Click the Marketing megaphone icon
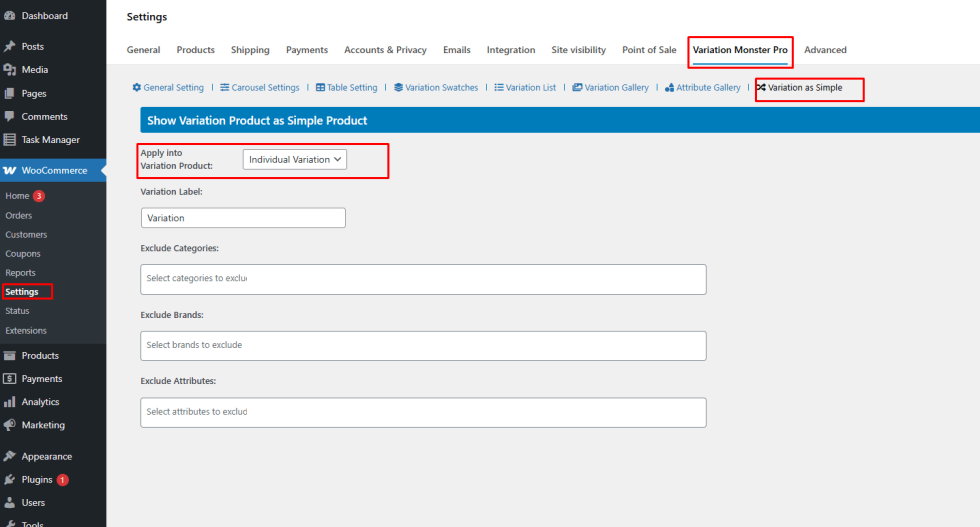 pos(9,425)
